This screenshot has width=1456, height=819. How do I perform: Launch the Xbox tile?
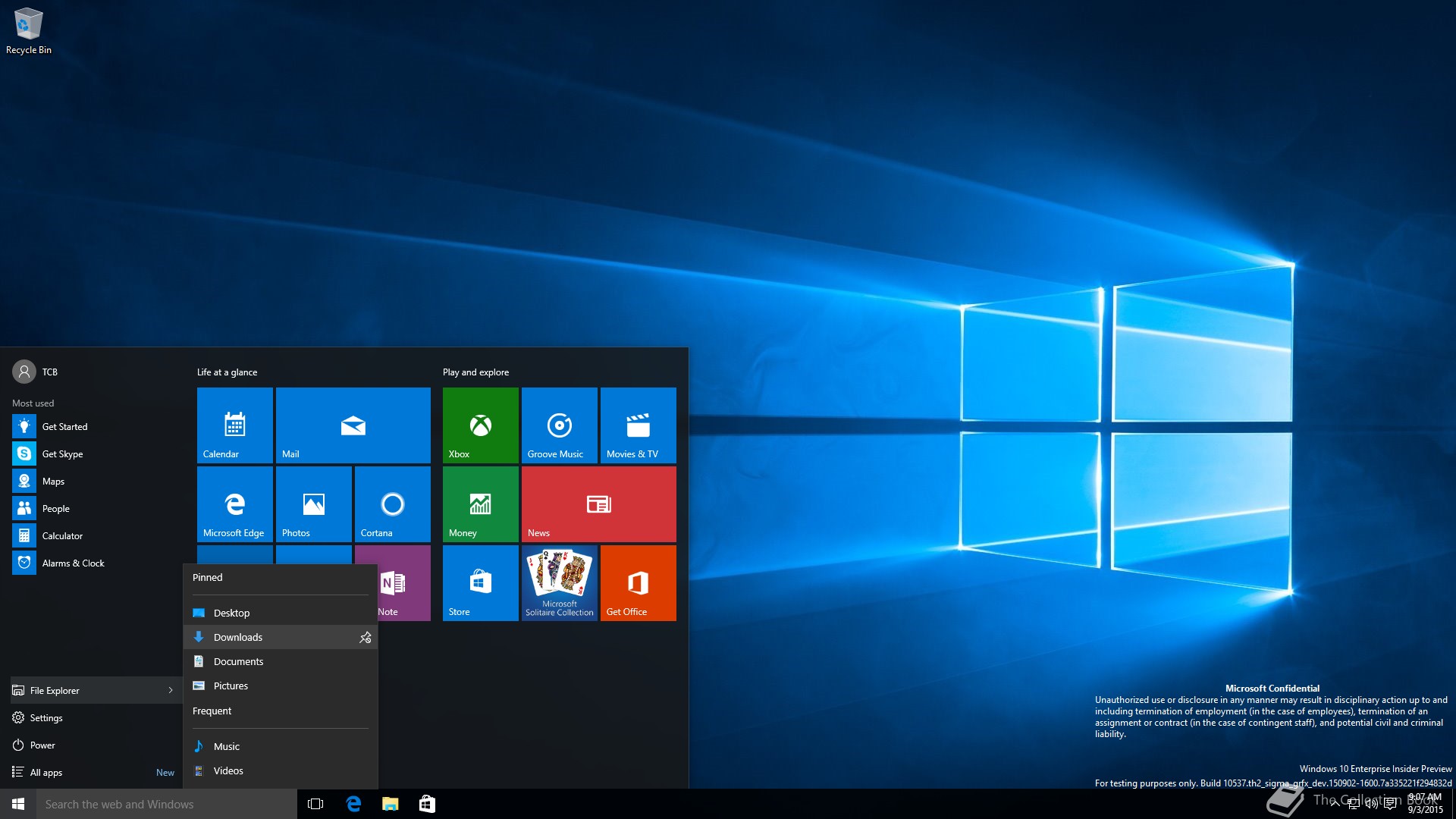[481, 425]
